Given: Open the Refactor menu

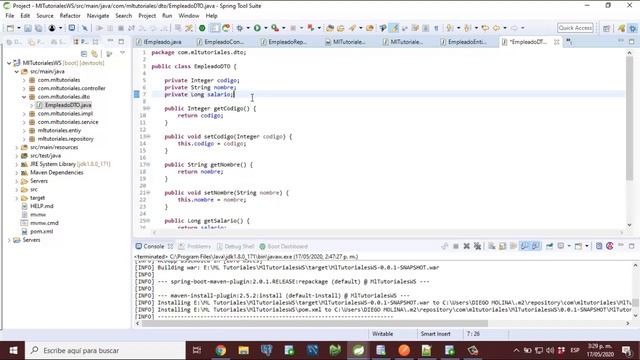Looking at the screenshot, I should pos(70,16).
